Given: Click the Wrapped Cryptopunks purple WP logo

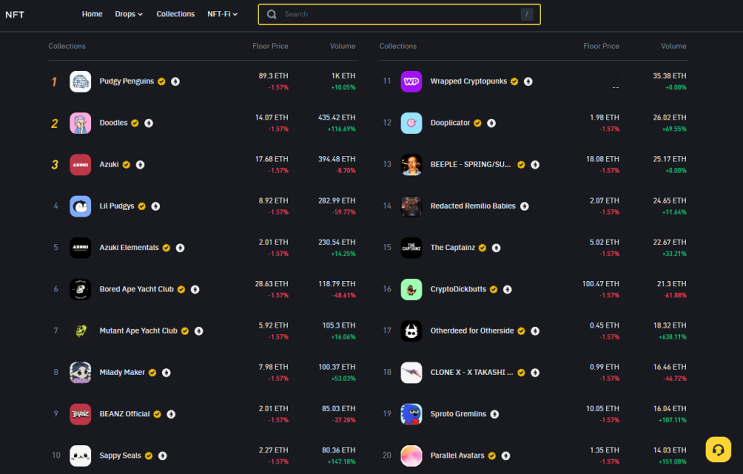Looking at the screenshot, I should tap(411, 82).
